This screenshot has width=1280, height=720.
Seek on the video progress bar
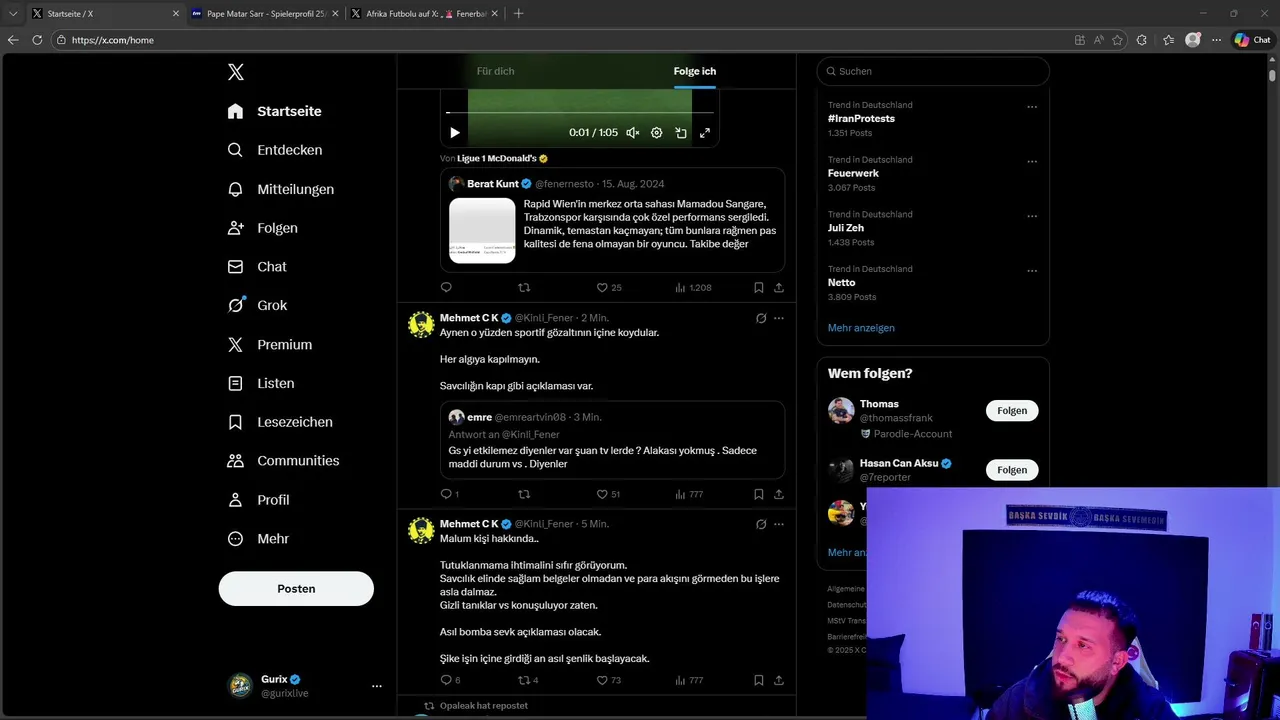(x=580, y=113)
